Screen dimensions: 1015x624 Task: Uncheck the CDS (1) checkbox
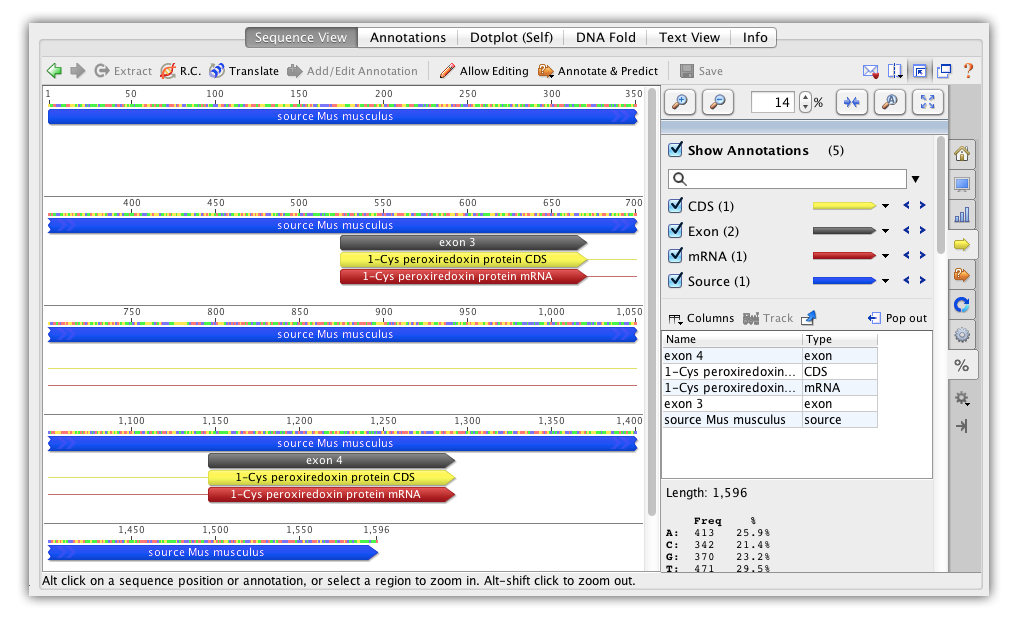pos(675,205)
